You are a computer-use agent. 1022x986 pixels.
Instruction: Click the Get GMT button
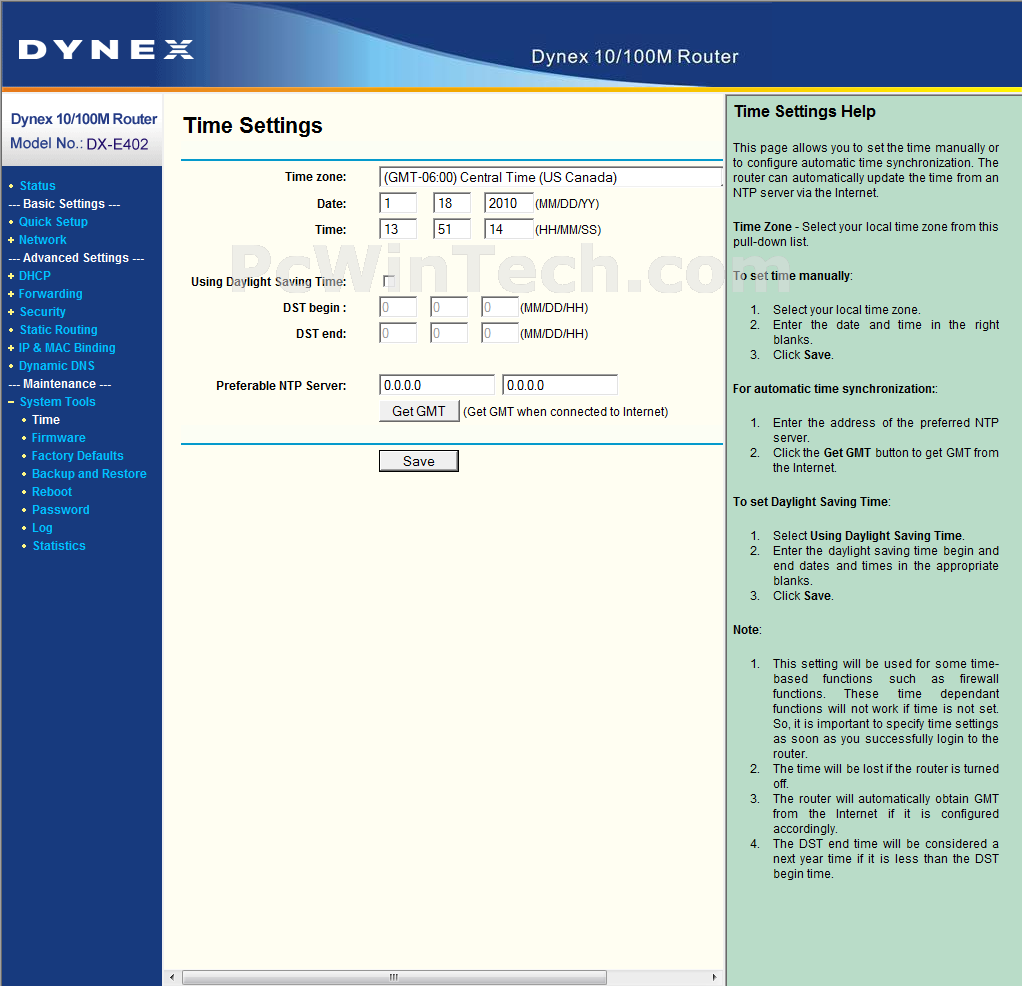(x=419, y=411)
